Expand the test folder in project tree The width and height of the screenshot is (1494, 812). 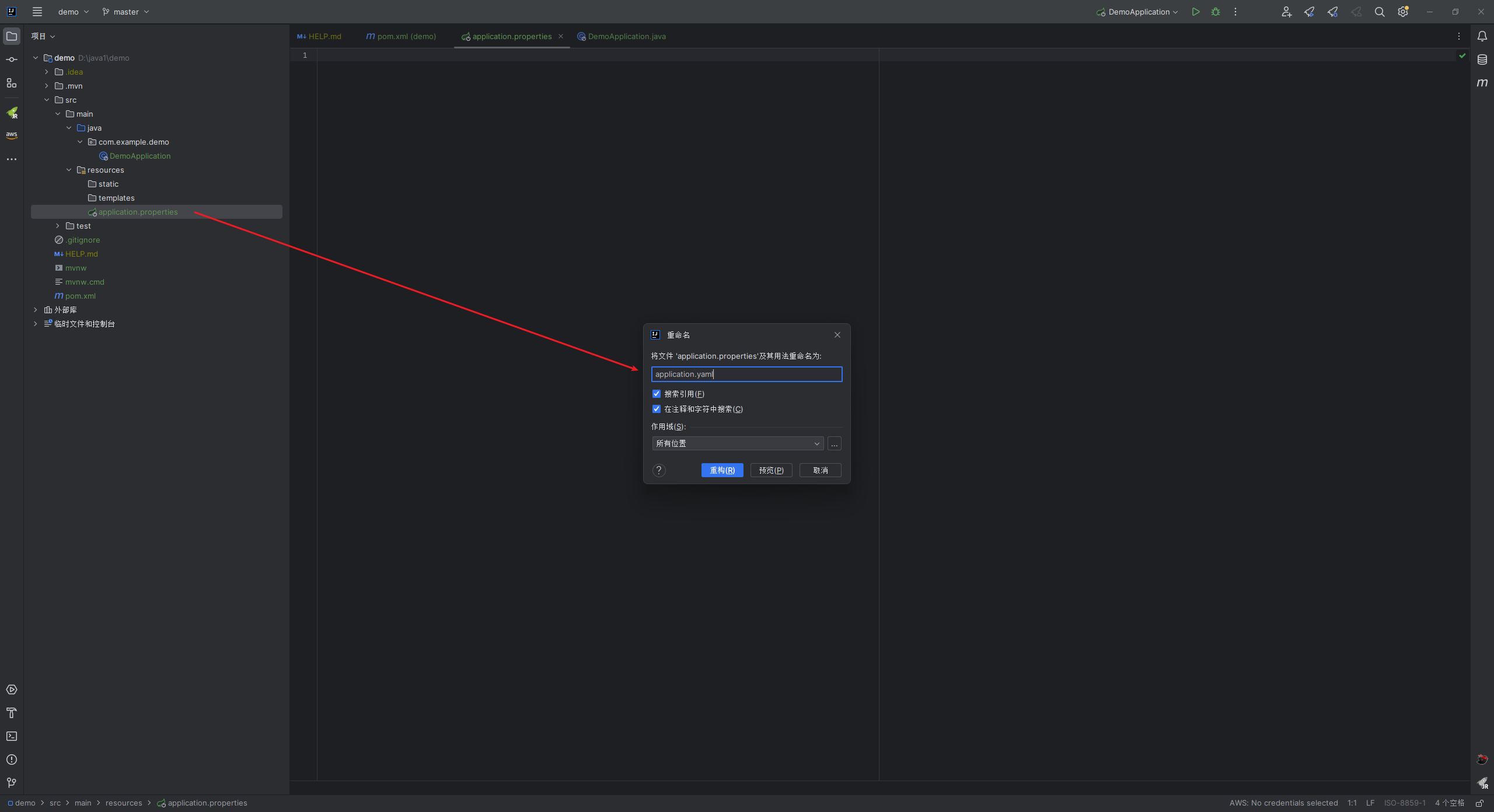tap(58, 226)
